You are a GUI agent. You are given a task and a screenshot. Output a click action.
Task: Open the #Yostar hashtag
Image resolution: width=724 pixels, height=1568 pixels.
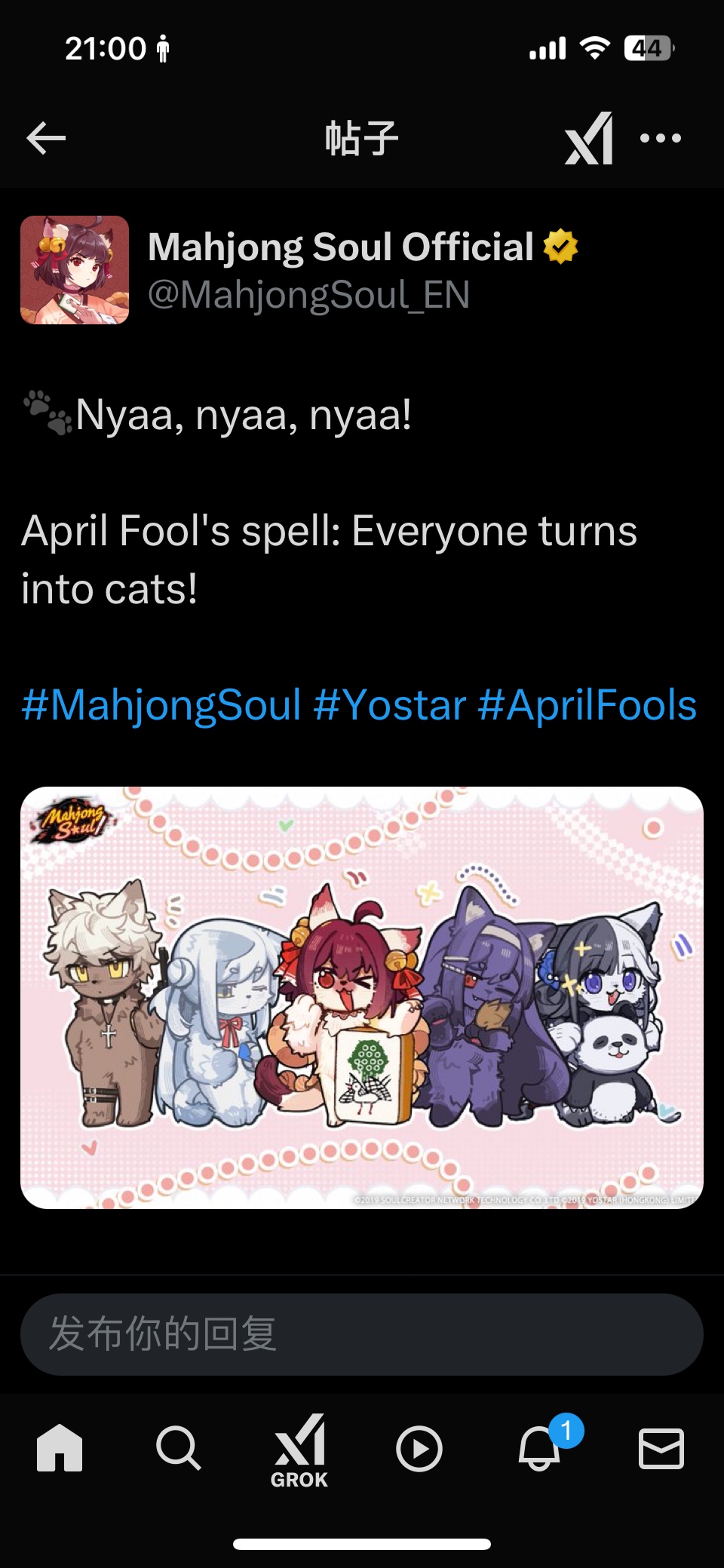(x=390, y=705)
